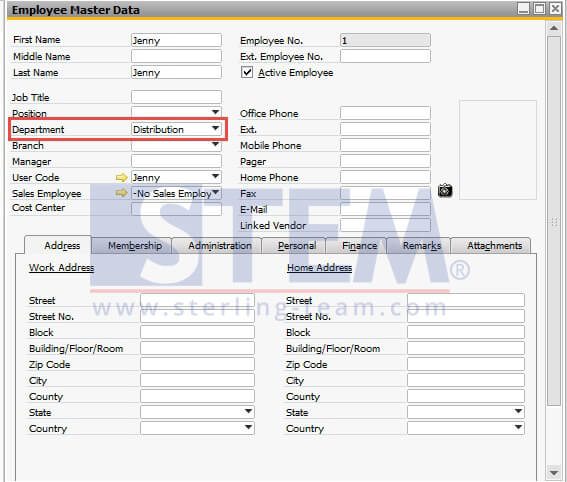The height and width of the screenshot is (482, 567).
Task: Click the Work Address City field
Action: pyautogui.click(x=197, y=380)
